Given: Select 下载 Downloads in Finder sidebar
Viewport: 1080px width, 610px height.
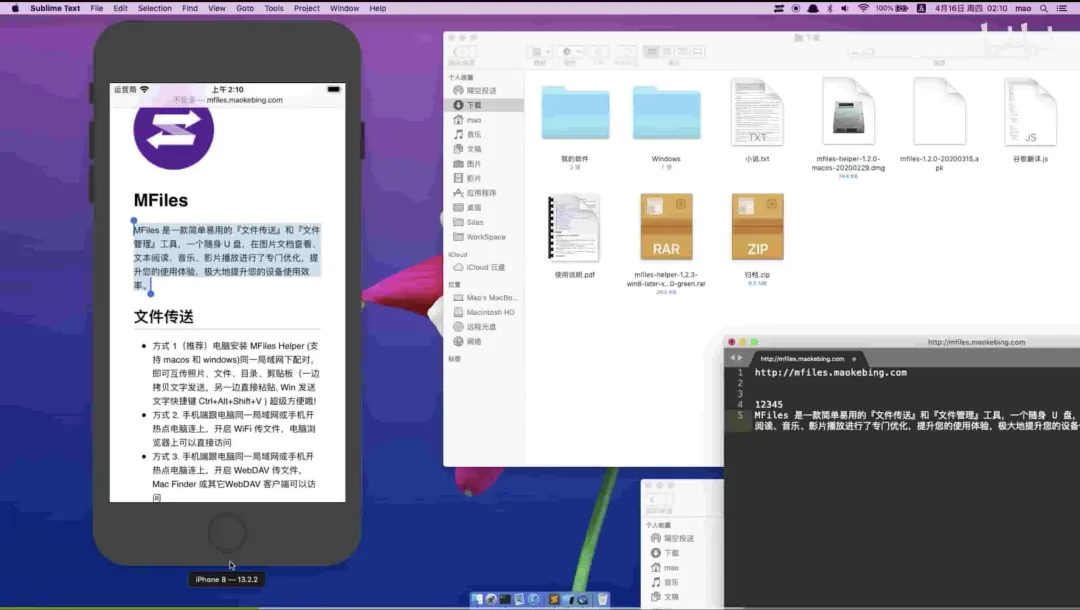Looking at the screenshot, I should pos(484,105).
